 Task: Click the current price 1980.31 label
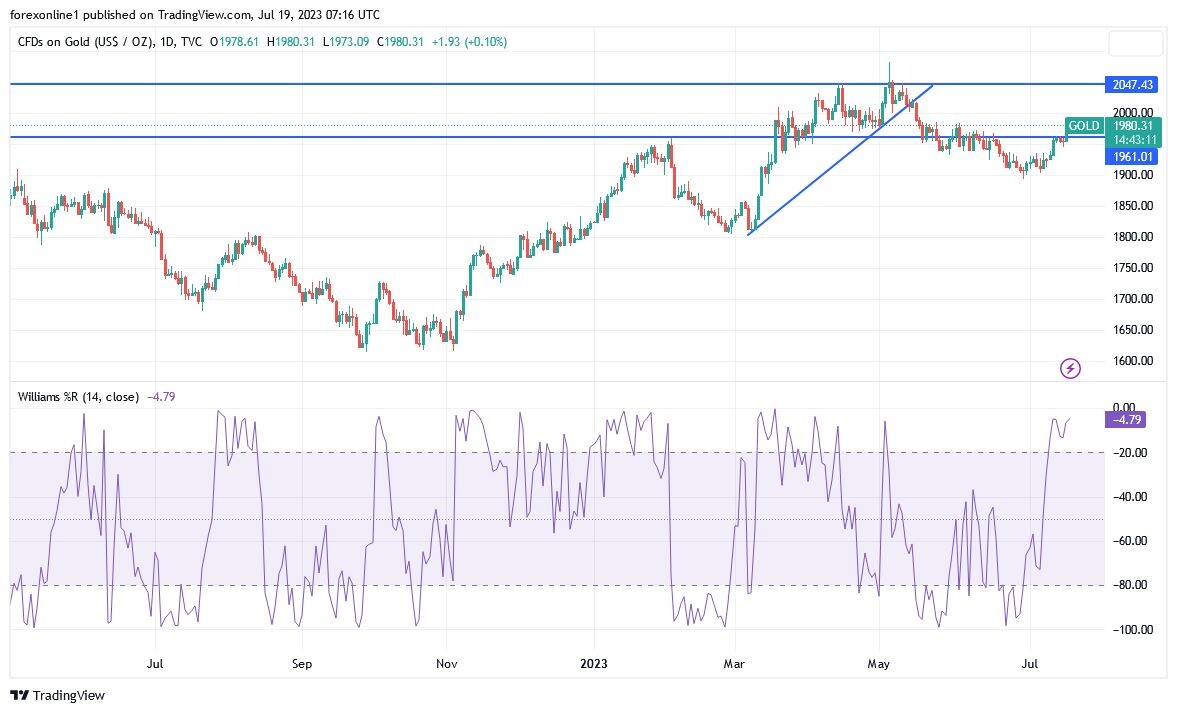pyautogui.click(x=1133, y=126)
